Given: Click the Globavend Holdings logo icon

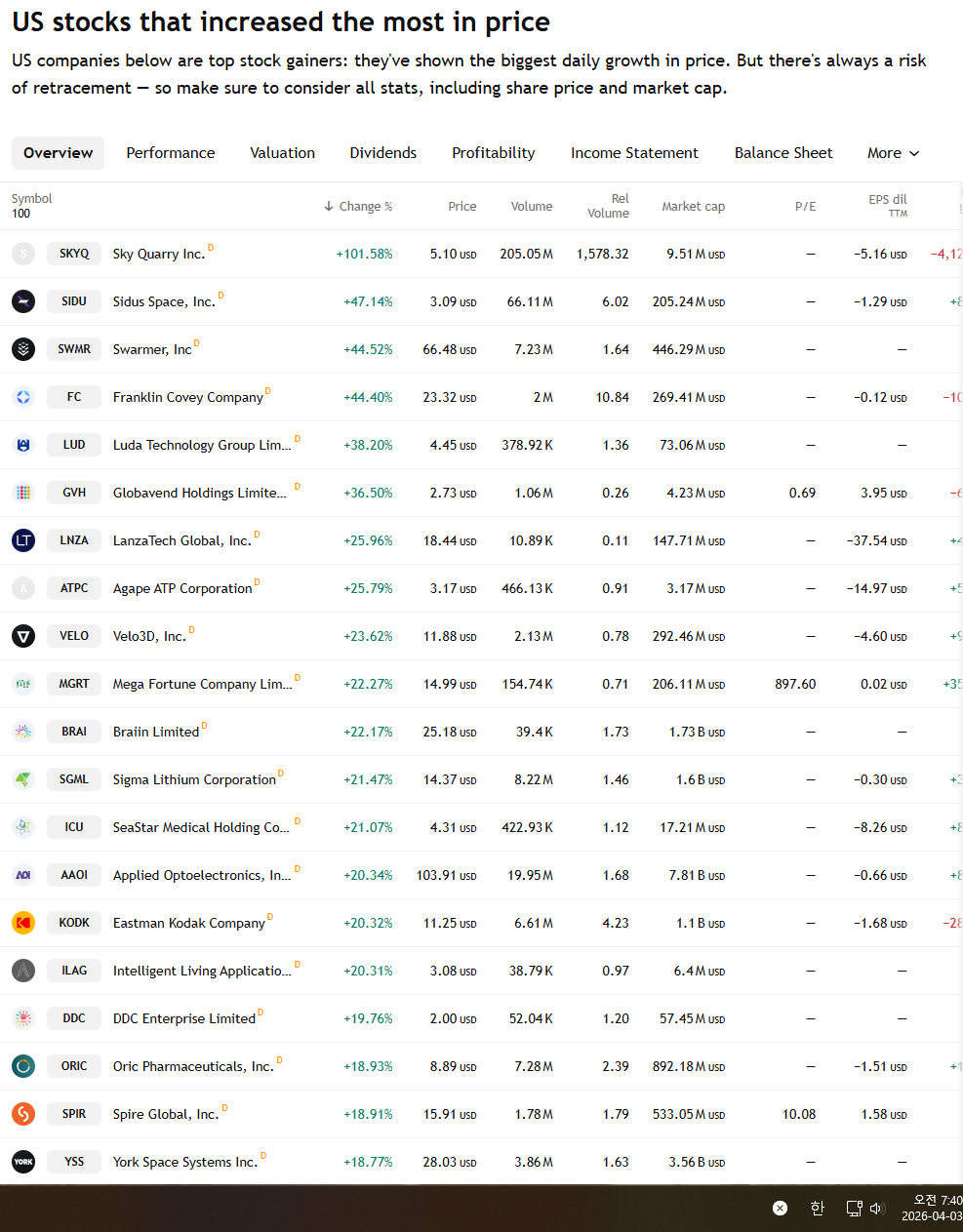Looking at the screenshot, I should [23, 493].
